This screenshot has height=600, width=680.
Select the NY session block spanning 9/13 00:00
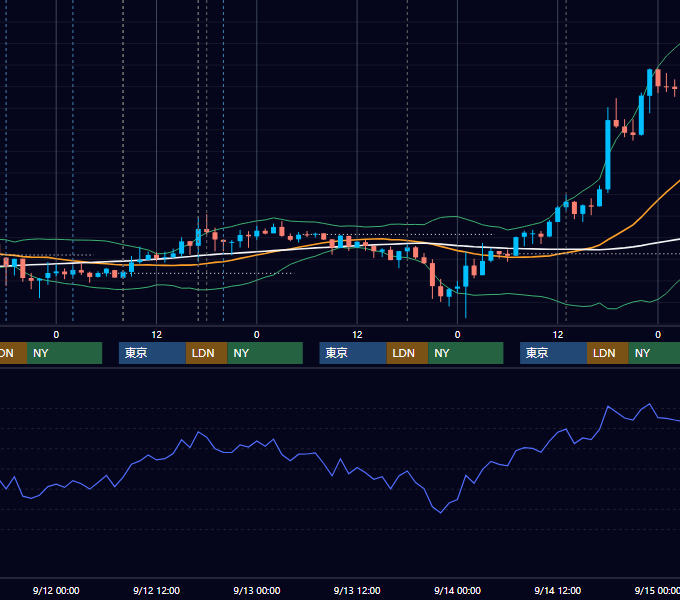click(265, 353)
